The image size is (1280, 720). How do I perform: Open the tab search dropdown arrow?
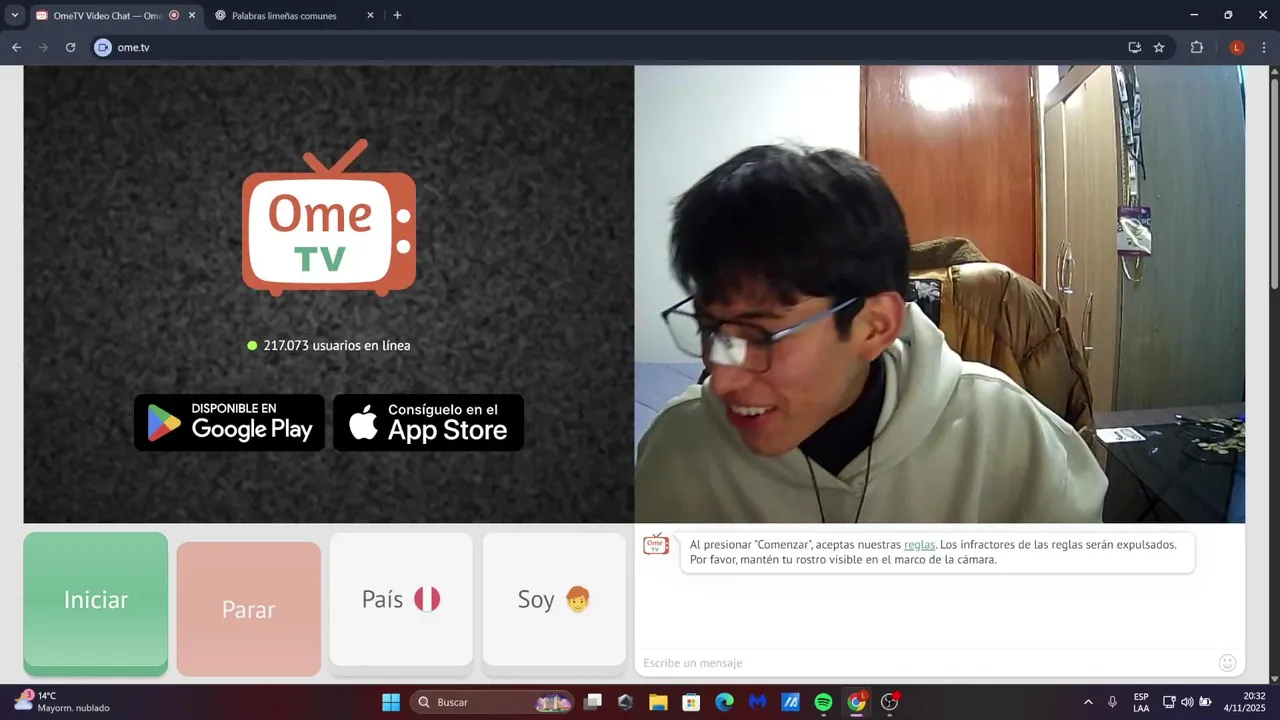(14, 16)
